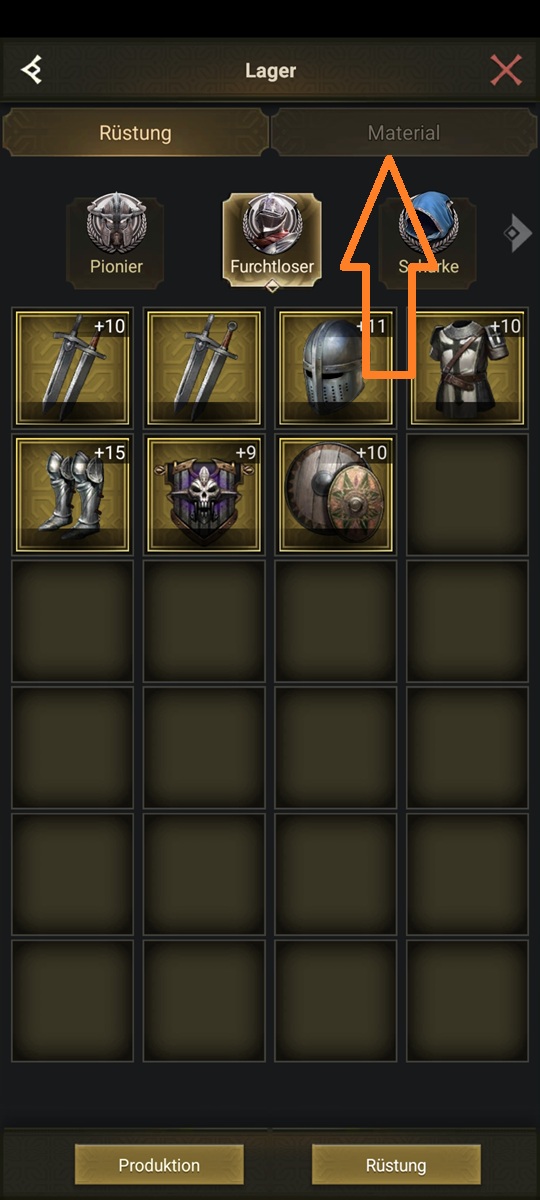
Task: Switch to the Material tab
Action: (404, 133)
